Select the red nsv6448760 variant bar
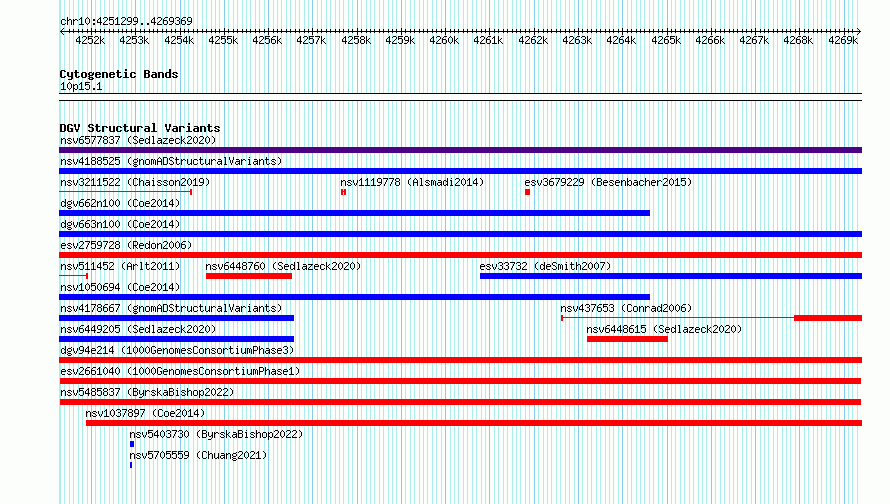This screenshot has height=504, width=890. pyautogui.click(x=249, y=276)
